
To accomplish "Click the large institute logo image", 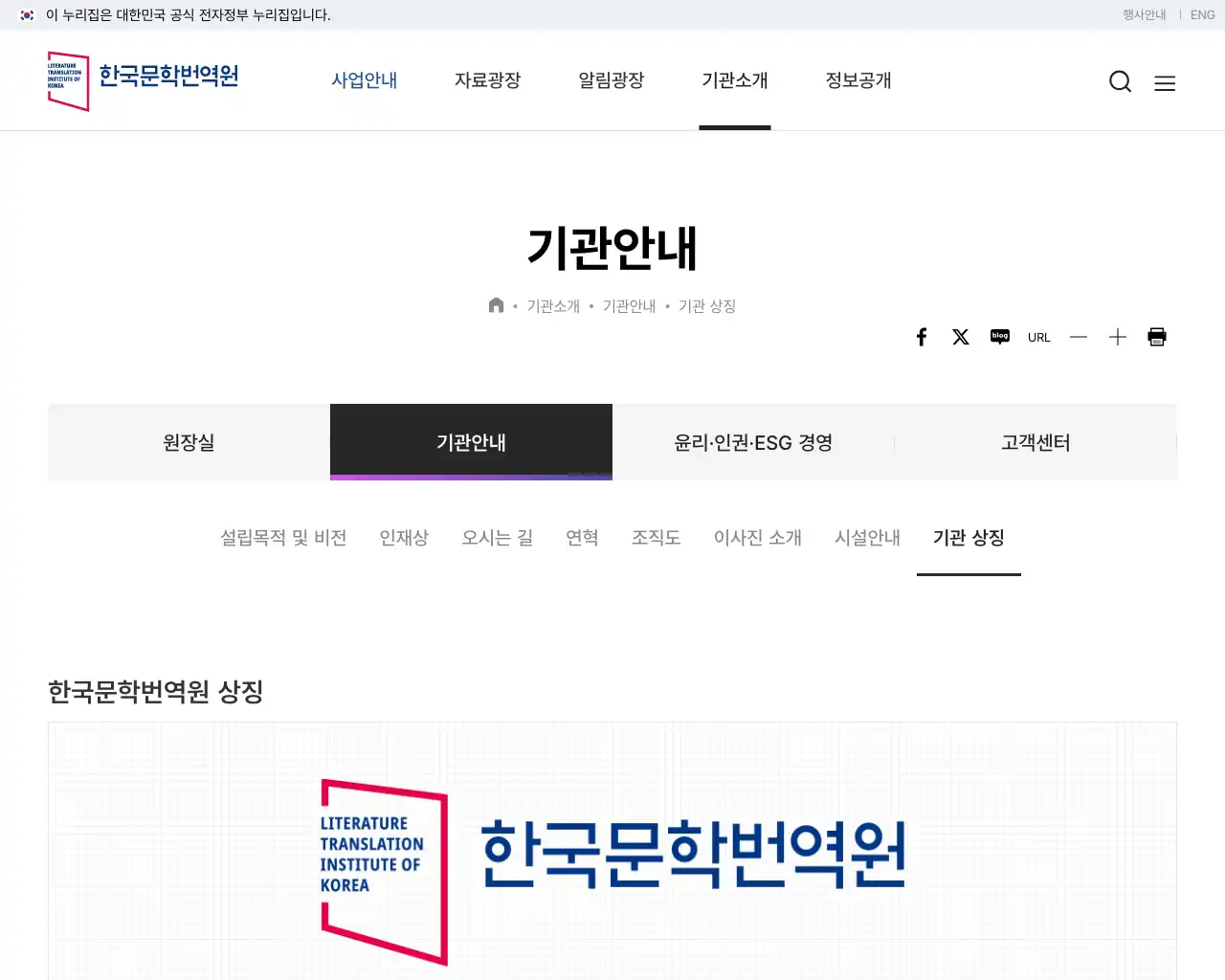I will [612, 871].
